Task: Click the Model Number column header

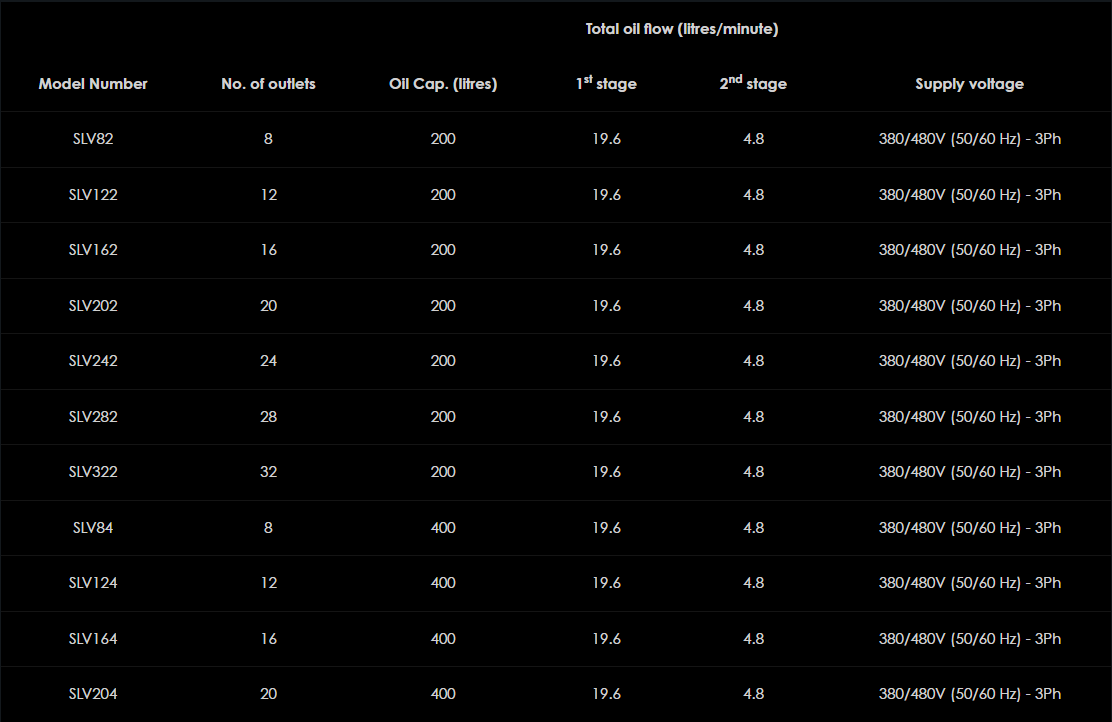Action: point(93,84)
